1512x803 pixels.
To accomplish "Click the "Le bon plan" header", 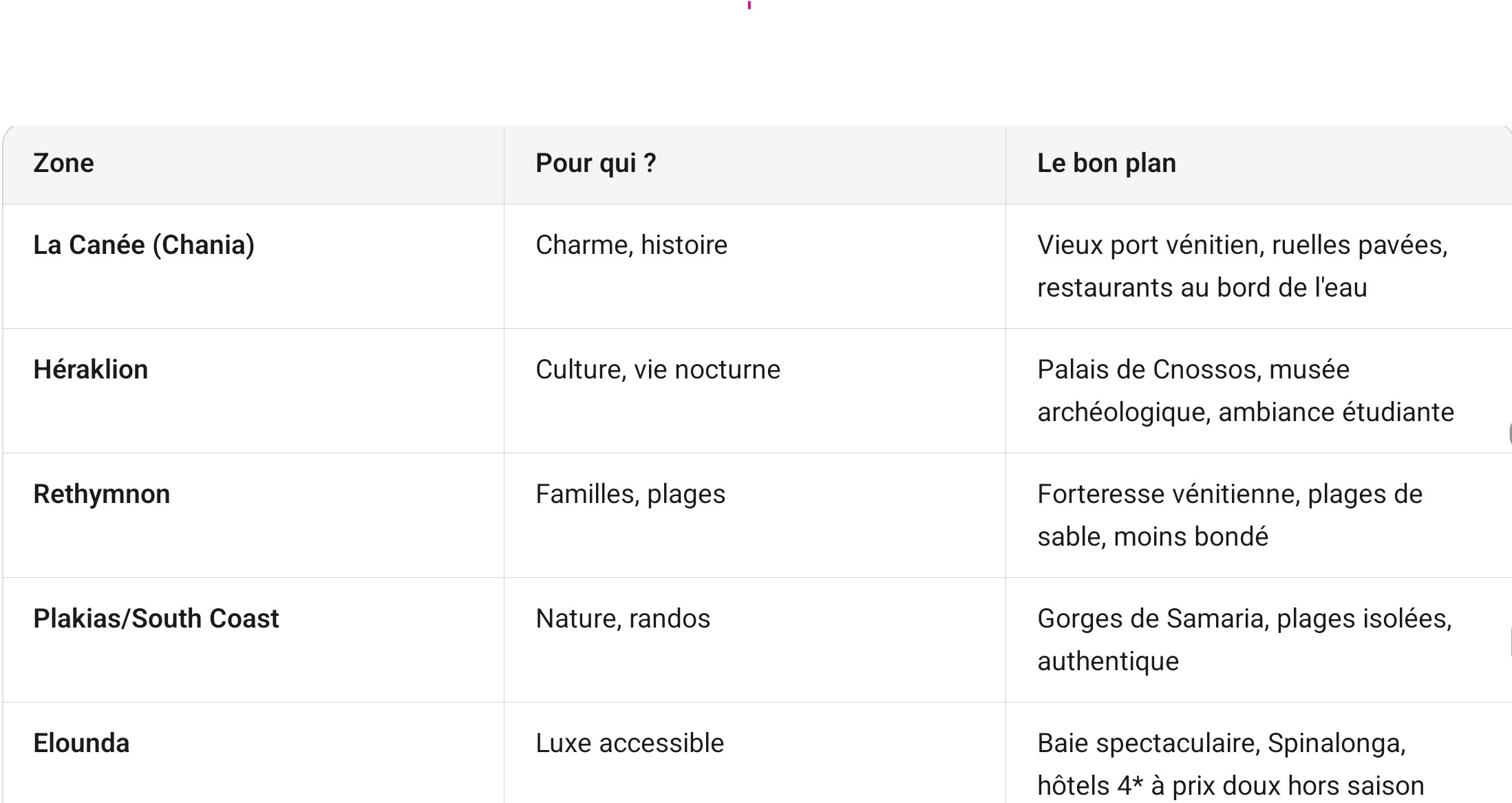I will pos(1106,164).
